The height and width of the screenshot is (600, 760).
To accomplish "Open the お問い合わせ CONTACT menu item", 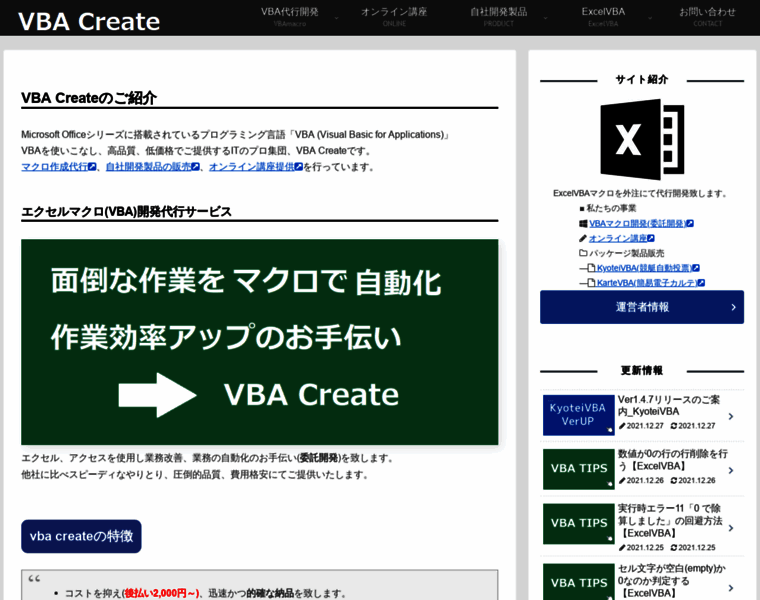I will point(707,17).
